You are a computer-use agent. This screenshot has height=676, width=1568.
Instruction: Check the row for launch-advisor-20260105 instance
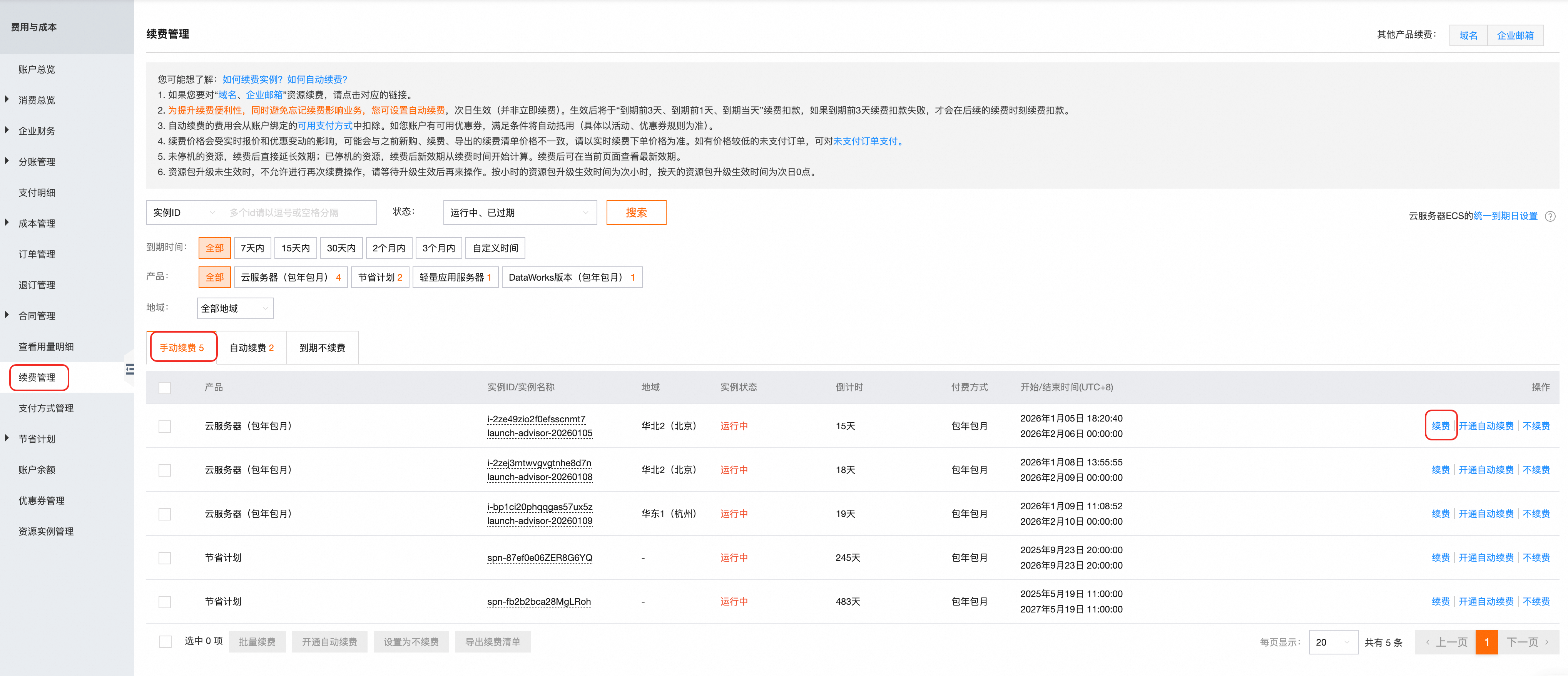click(165, 426)
